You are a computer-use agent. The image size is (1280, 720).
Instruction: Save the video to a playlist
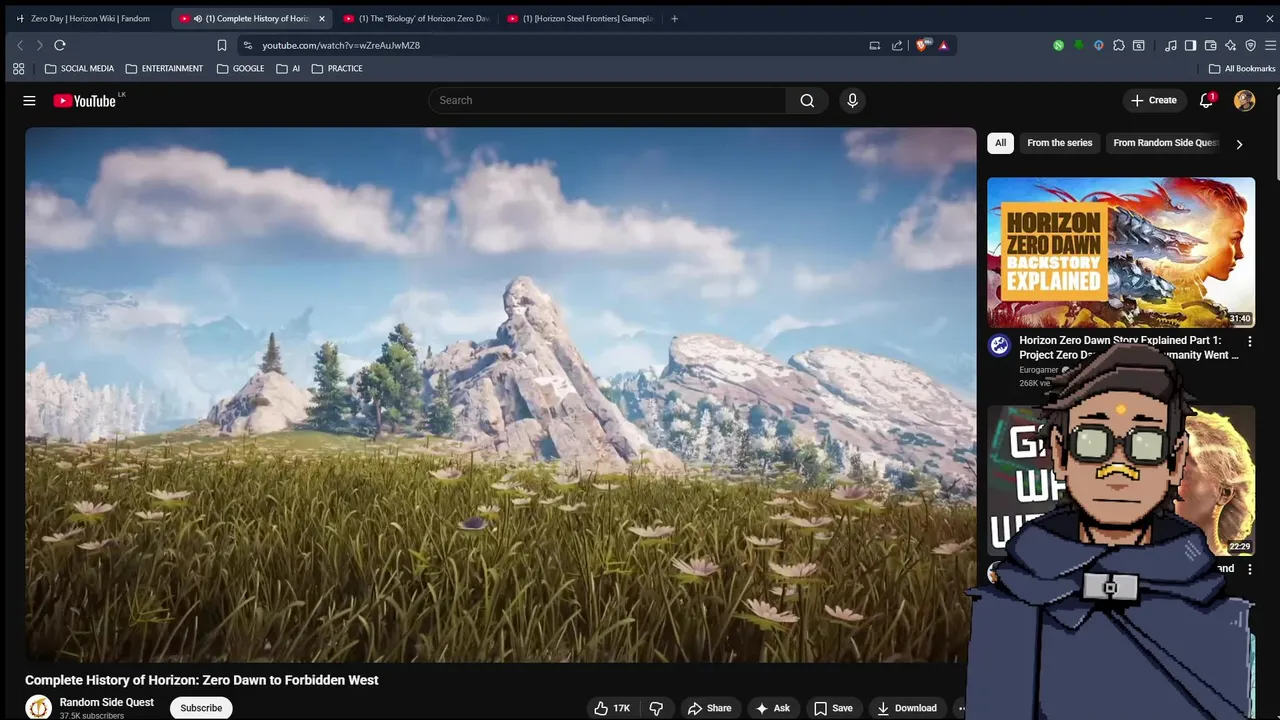pos(832,708)
